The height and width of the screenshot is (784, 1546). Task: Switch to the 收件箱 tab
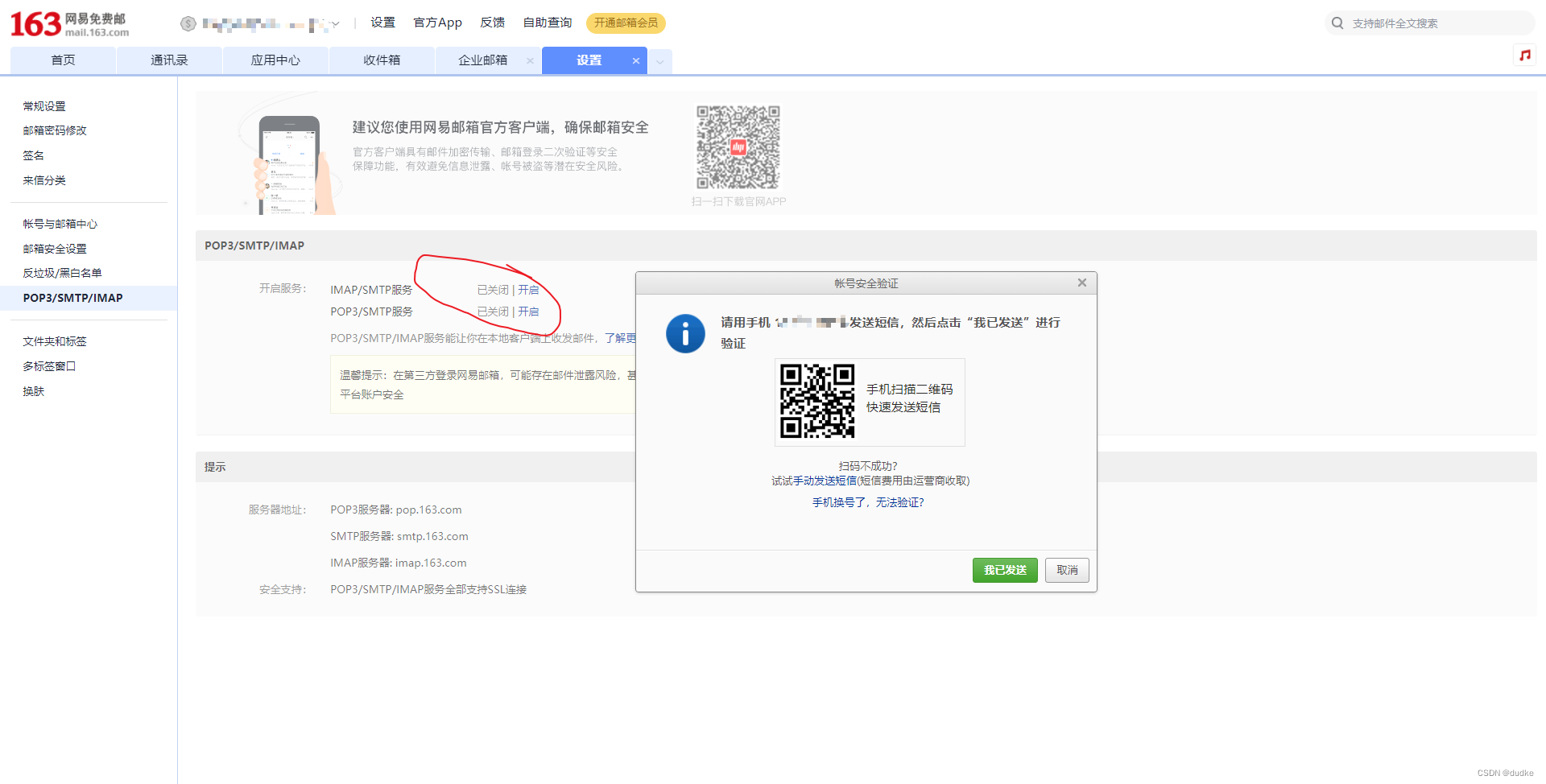(x=382, y=60)
